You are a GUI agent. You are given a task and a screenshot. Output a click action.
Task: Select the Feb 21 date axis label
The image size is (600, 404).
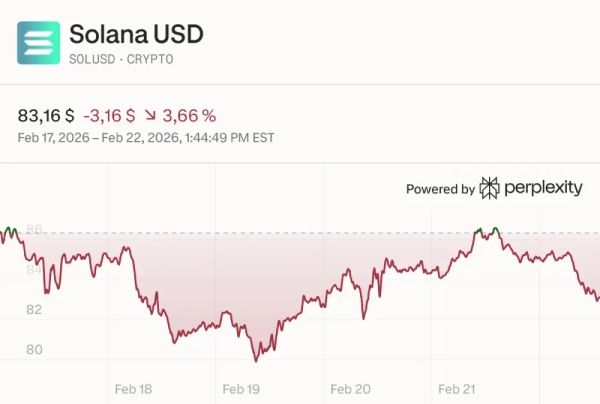[456, 389]
